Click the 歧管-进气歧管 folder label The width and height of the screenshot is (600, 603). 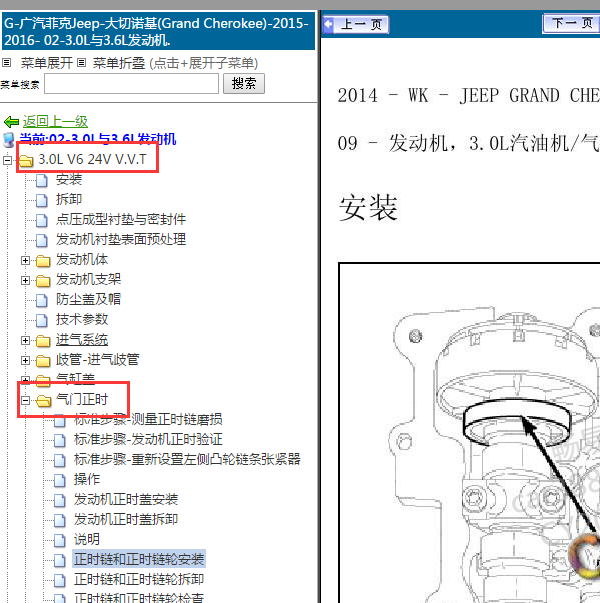pyautogui.click(x=97, y=360)
